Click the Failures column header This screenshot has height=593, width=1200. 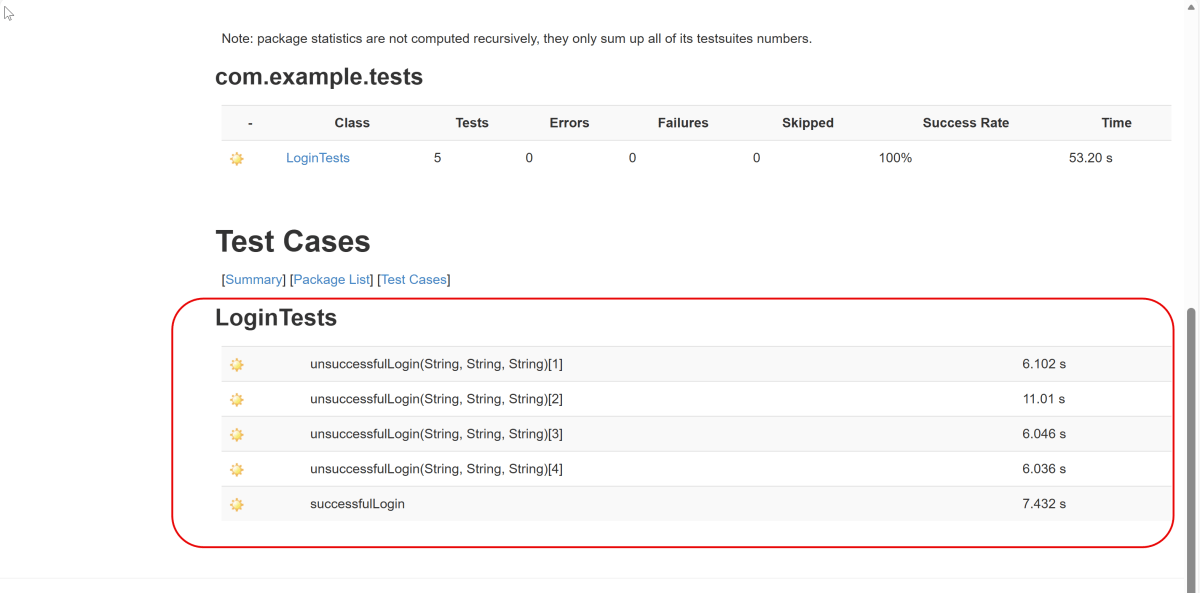(x=682, y=123)
